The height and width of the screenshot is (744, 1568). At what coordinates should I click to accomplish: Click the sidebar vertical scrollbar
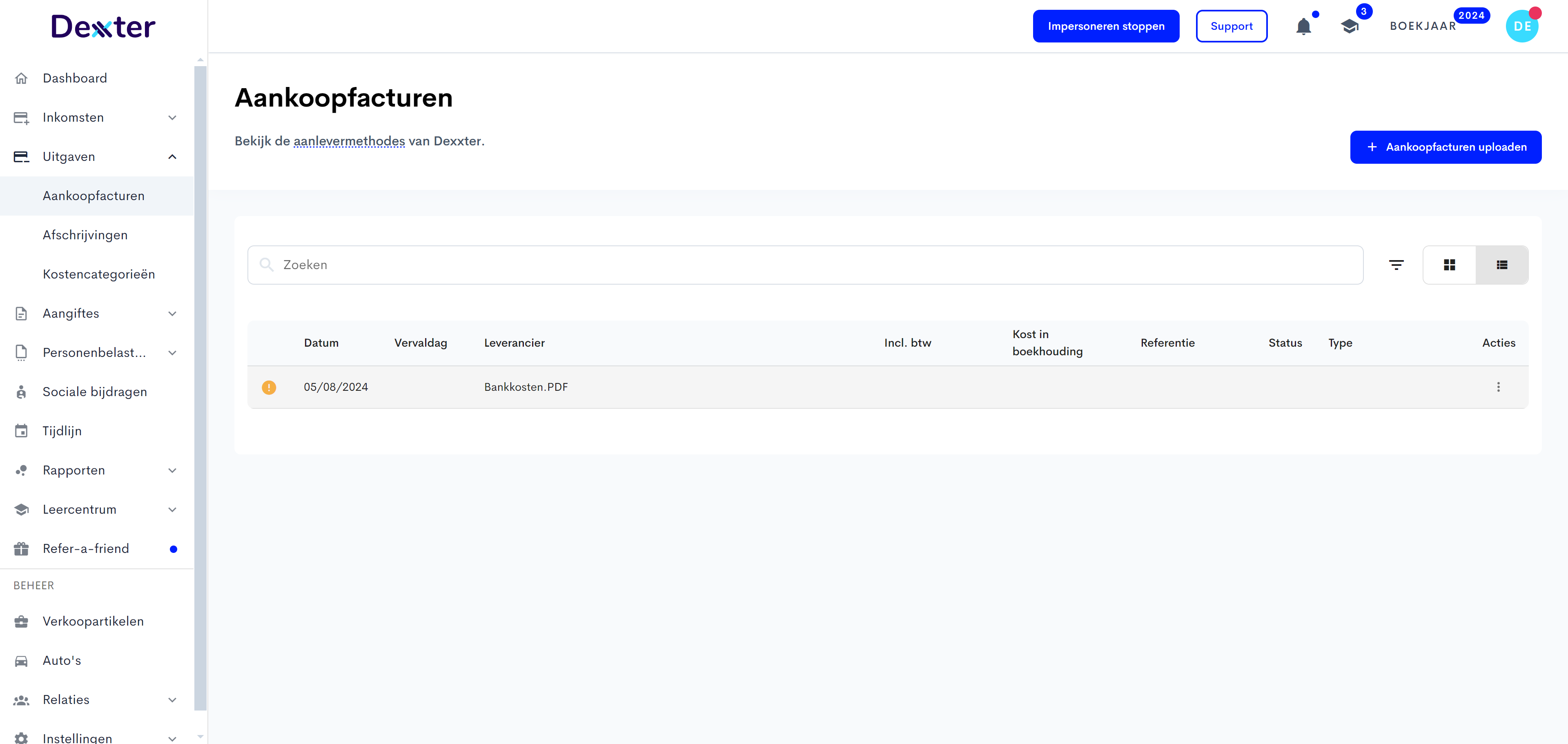click(x=200, y=388)
